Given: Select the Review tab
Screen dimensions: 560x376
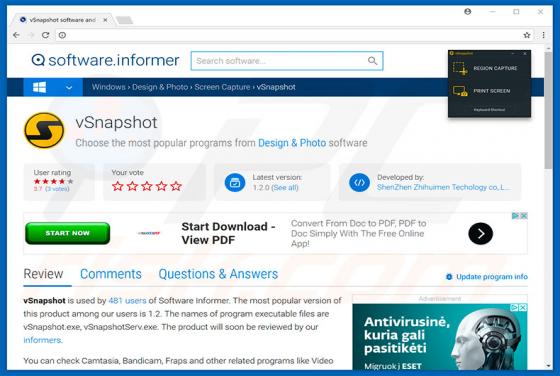Looking at the screenshot, I should 43,274.
